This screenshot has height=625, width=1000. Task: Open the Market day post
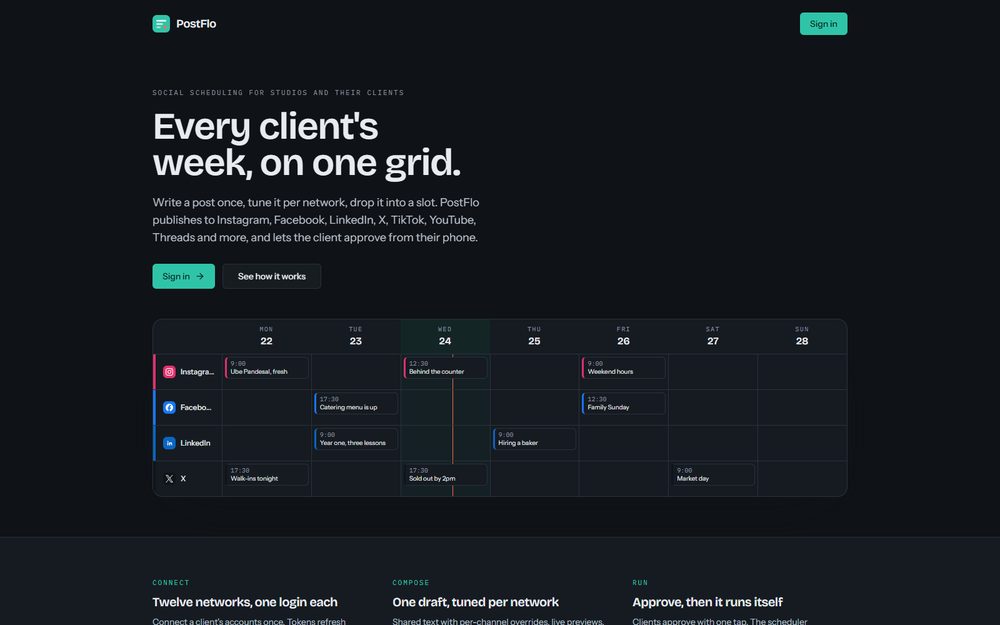pos(713,475)
